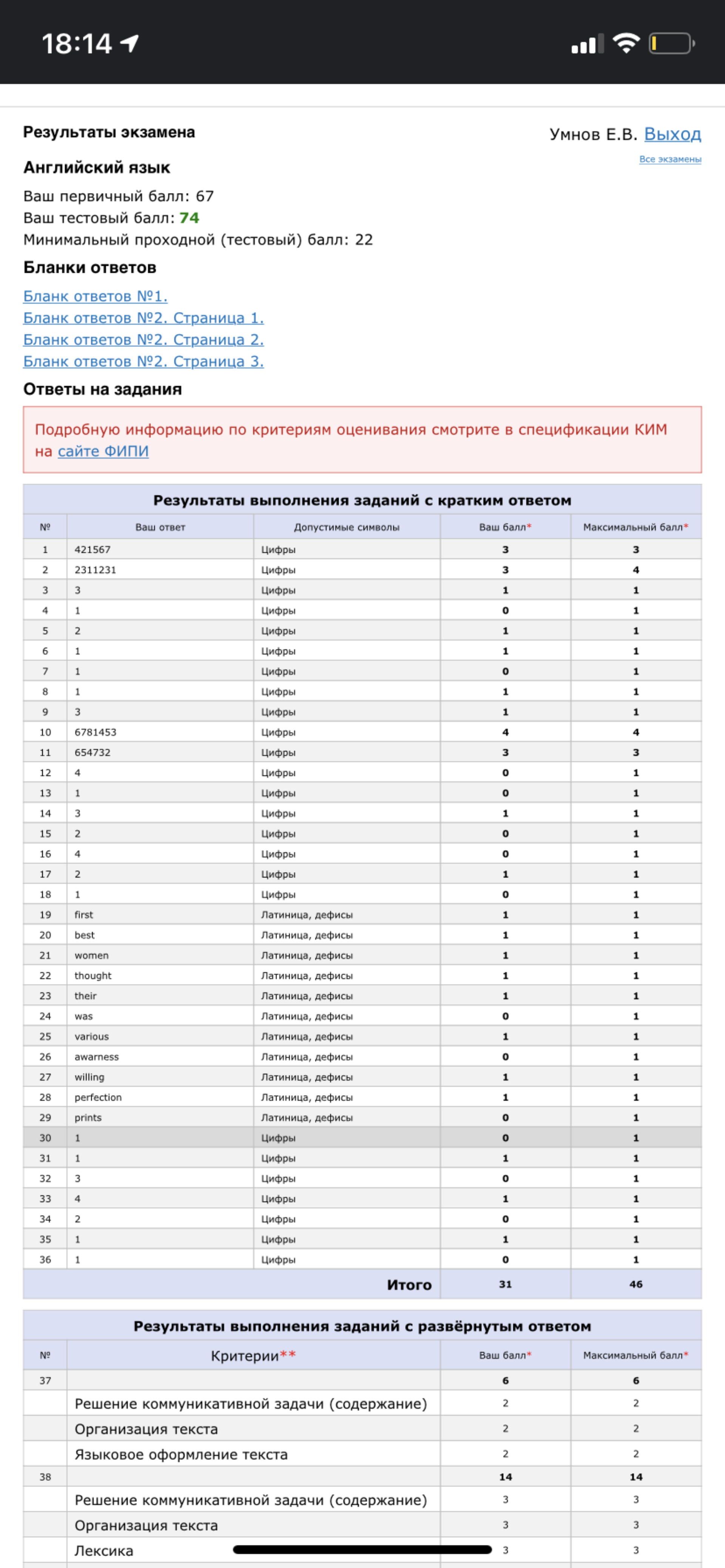Click row number 38 in extended answers
Screen dimensions: 725x1568
click(x=45, y=1477)
